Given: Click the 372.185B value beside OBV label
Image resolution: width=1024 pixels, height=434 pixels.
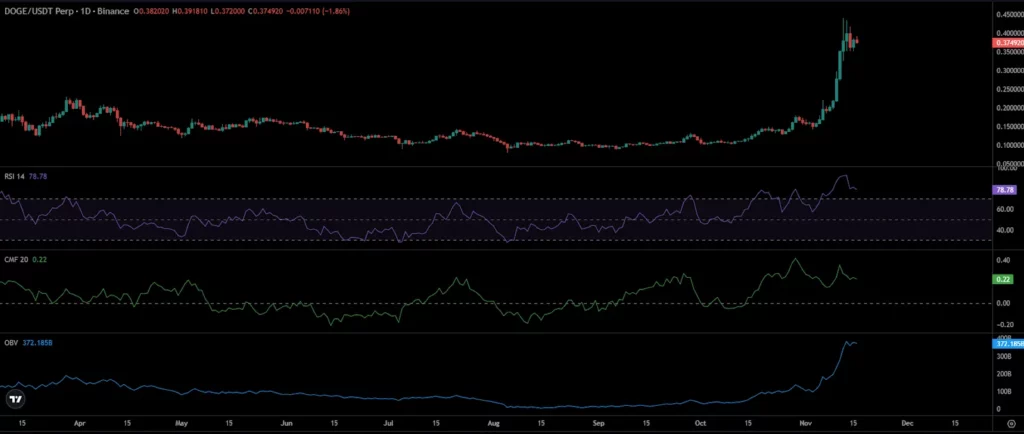Looking at the screenshot, I should click(35, 343).
